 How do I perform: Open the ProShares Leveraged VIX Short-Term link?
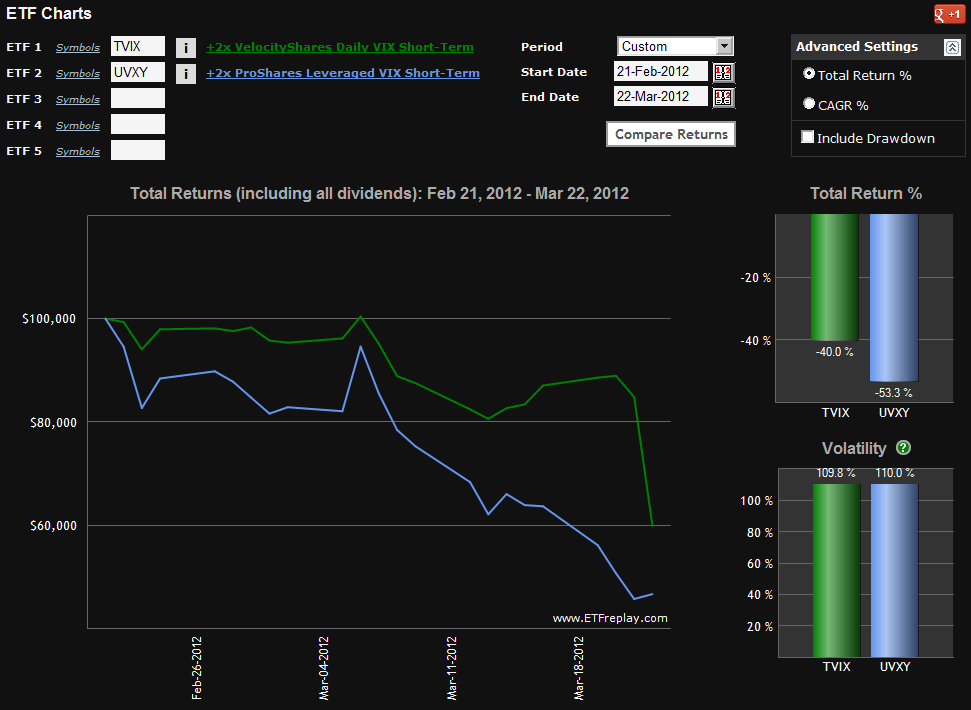[x=343, y=73]
